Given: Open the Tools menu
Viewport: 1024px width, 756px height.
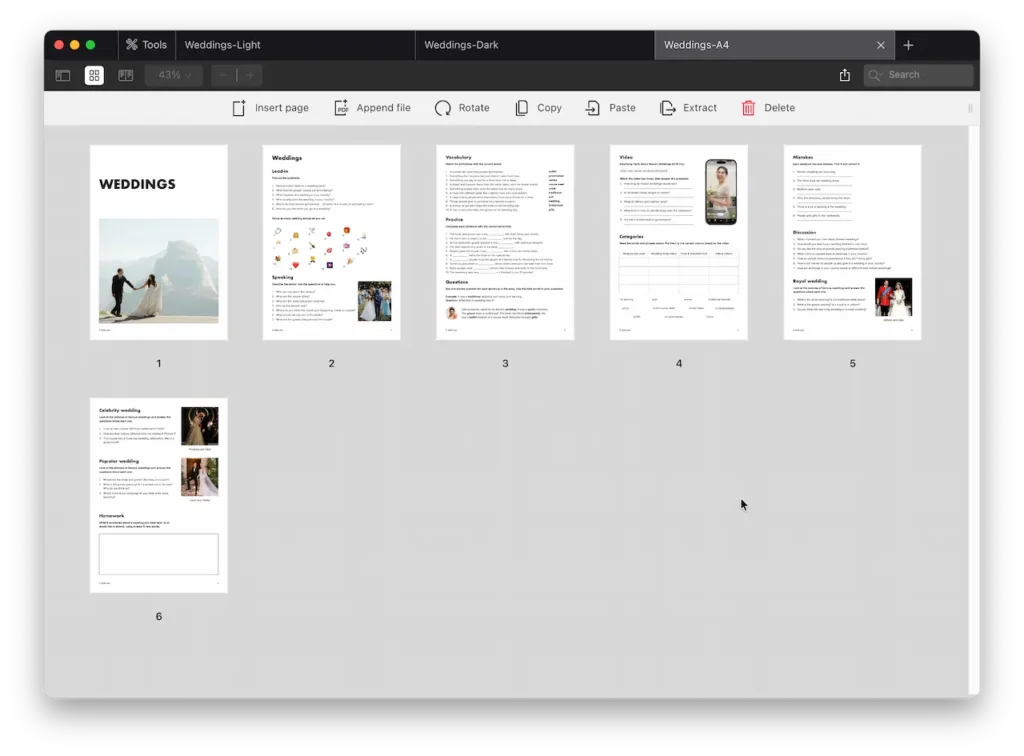Looking at the screenshot, I should tap(146, 45).
